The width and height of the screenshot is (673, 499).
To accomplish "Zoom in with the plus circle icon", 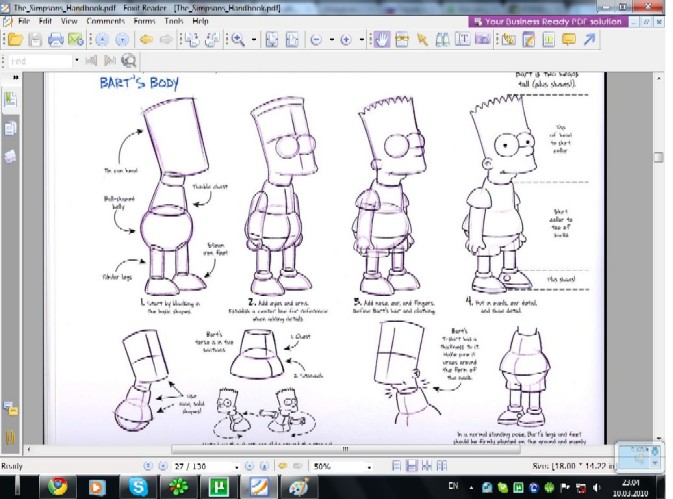I will point(346,40).
